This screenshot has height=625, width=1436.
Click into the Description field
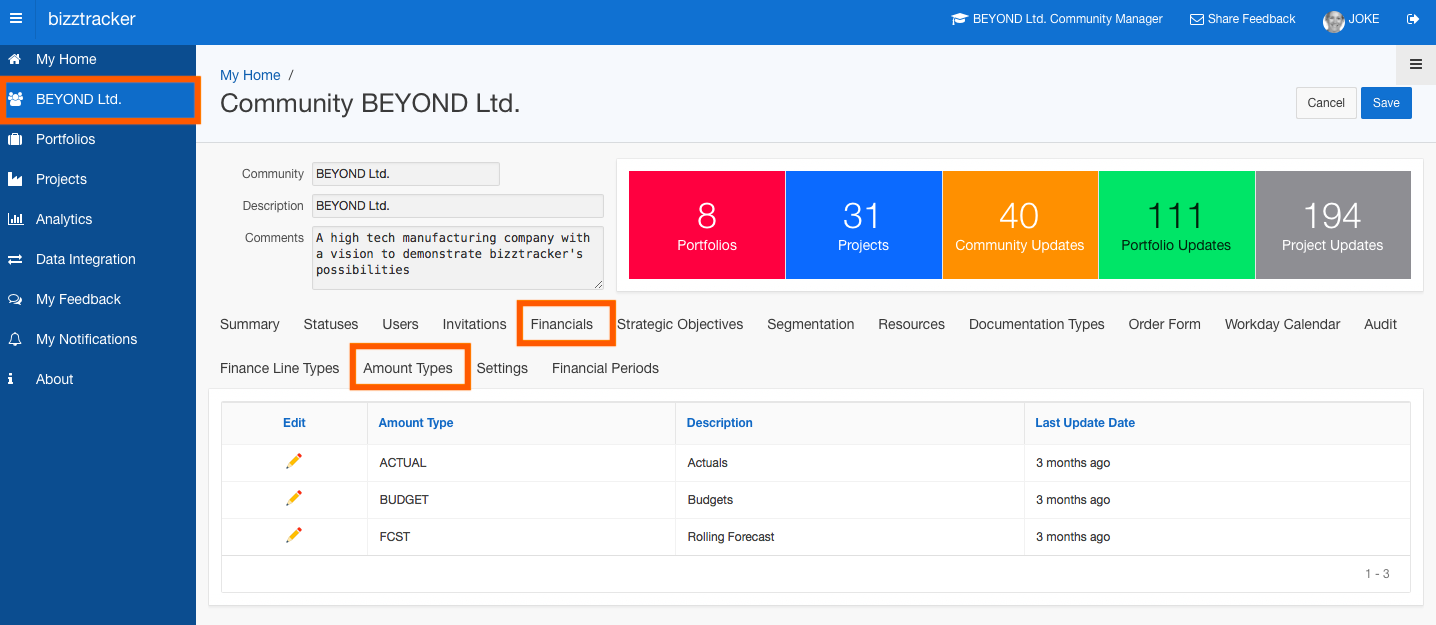click(x=458, y=206)
